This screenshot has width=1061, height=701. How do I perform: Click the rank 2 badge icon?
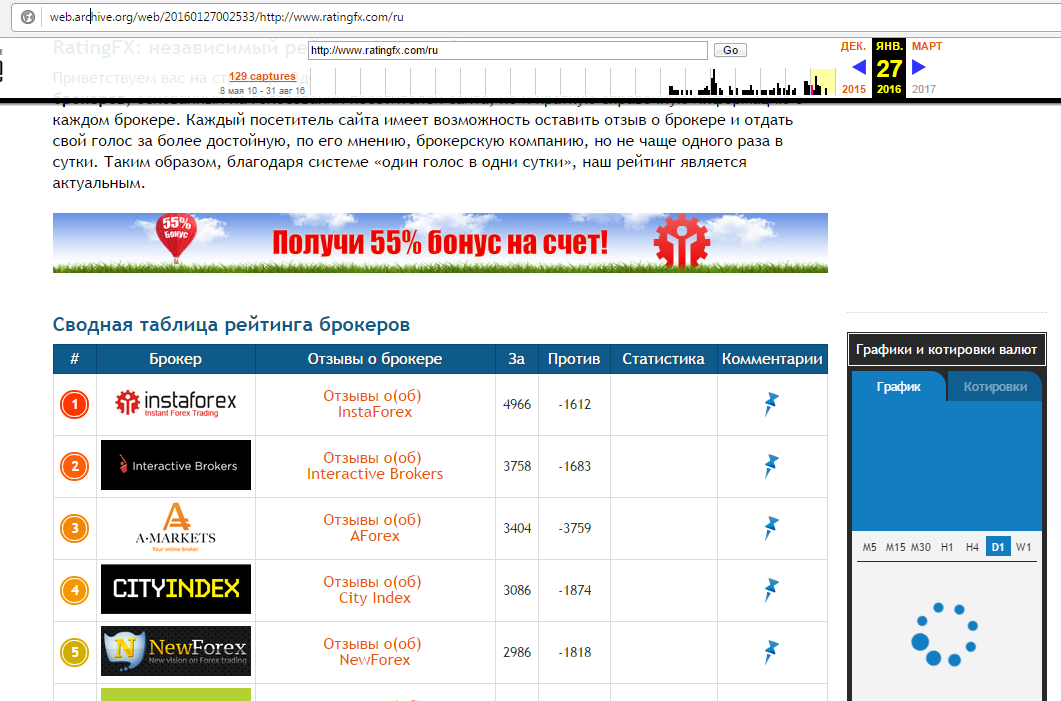74,466
